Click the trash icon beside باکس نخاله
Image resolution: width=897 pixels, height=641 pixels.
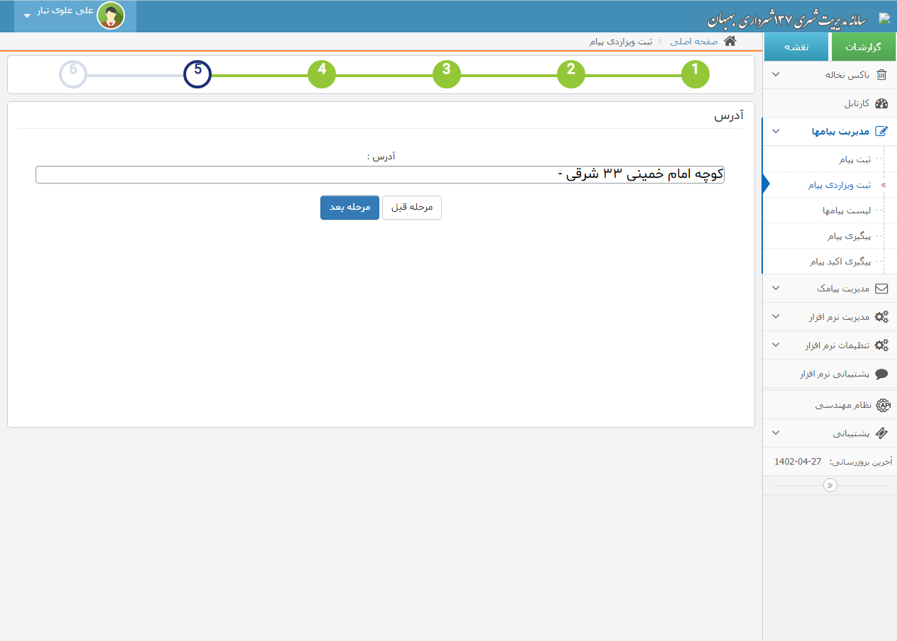click(x=881, y=75)
